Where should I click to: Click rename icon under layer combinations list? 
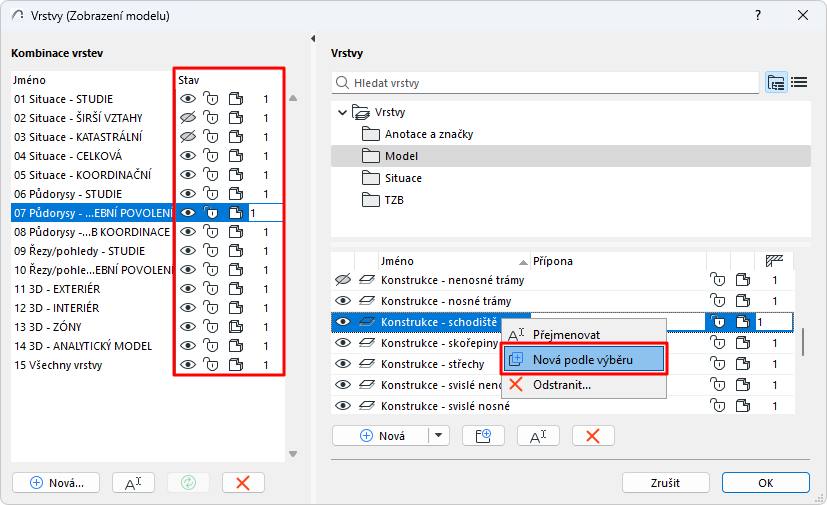[x=133, y=482]
